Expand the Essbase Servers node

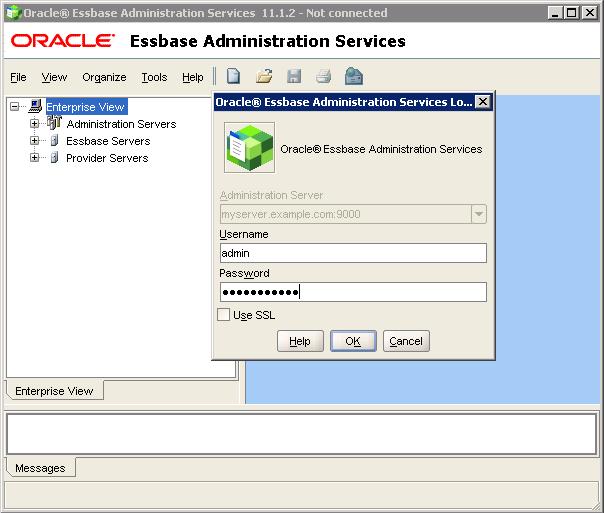(34, 141)
